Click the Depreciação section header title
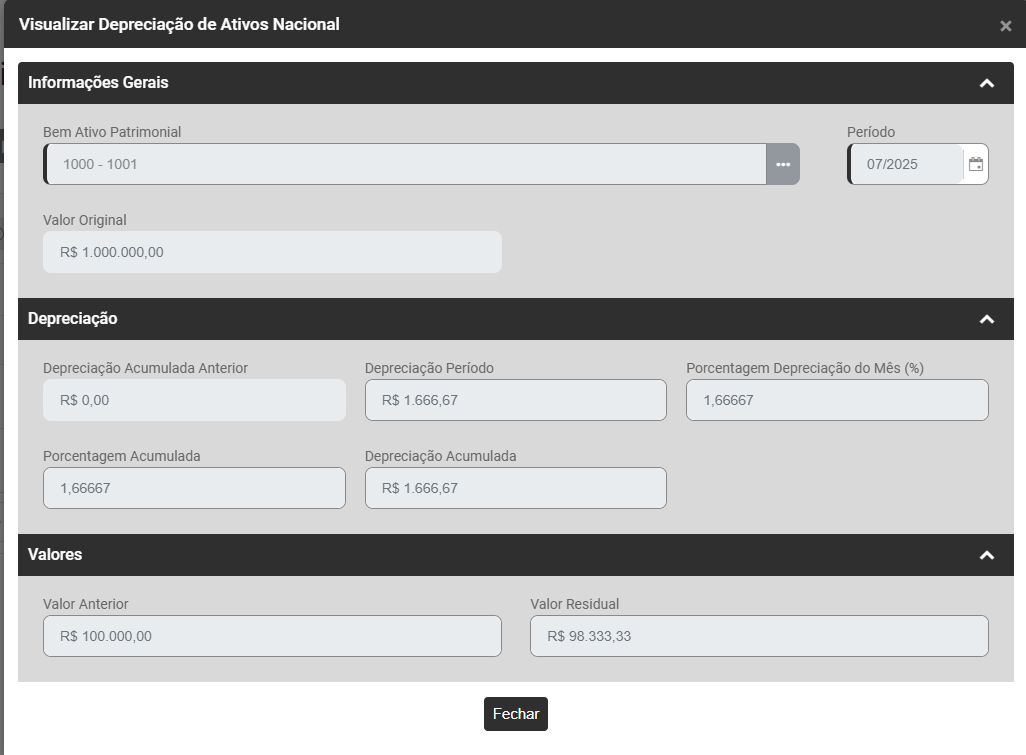The height and width of the screenshot is (755, 1026). 73,319
